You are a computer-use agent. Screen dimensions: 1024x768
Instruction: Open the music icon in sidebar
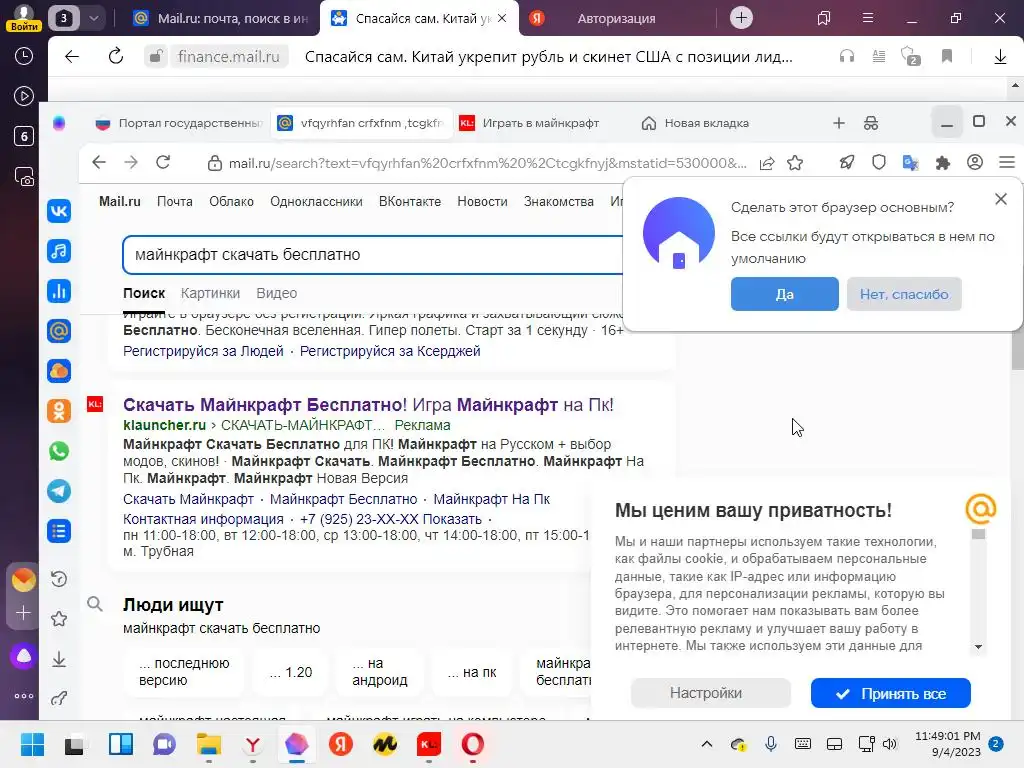(59, 251)
